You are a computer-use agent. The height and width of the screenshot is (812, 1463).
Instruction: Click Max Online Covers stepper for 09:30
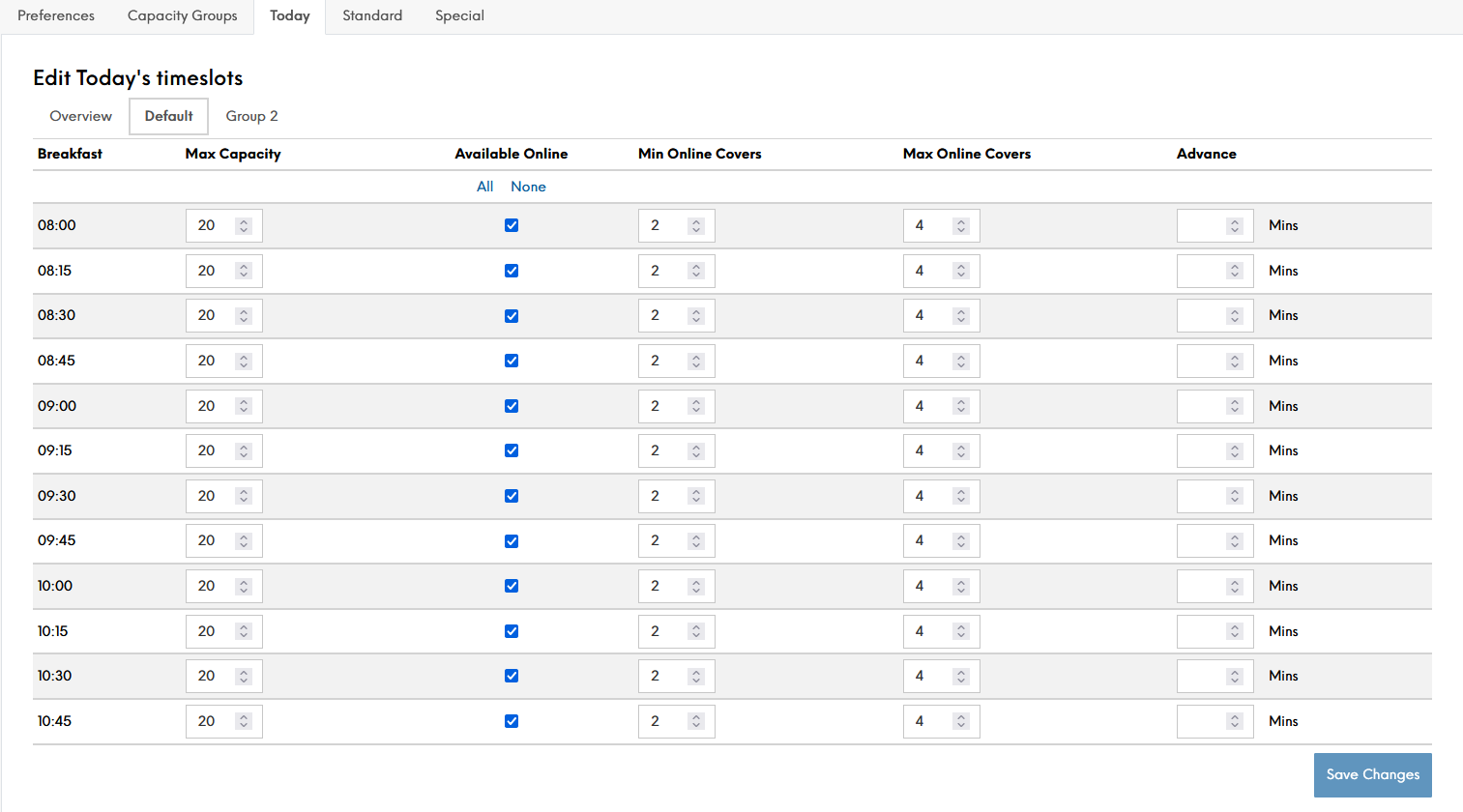coord(961,496)
